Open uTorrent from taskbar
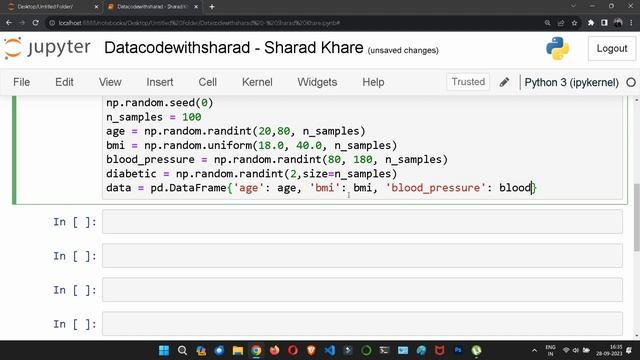The image size is (640, 360). pos(476,350)
